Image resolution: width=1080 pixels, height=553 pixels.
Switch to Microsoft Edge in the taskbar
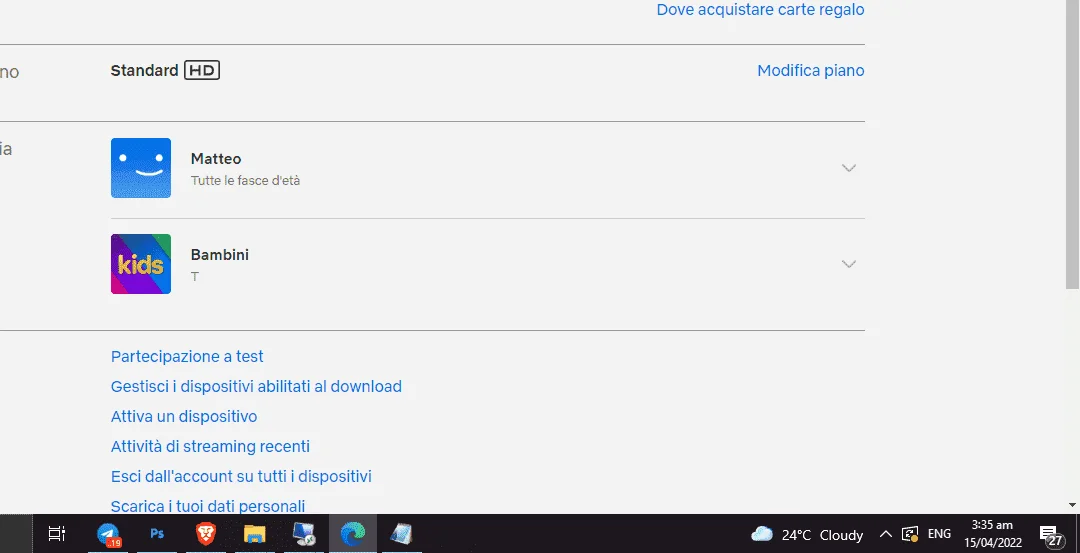(x=353, y=534)
